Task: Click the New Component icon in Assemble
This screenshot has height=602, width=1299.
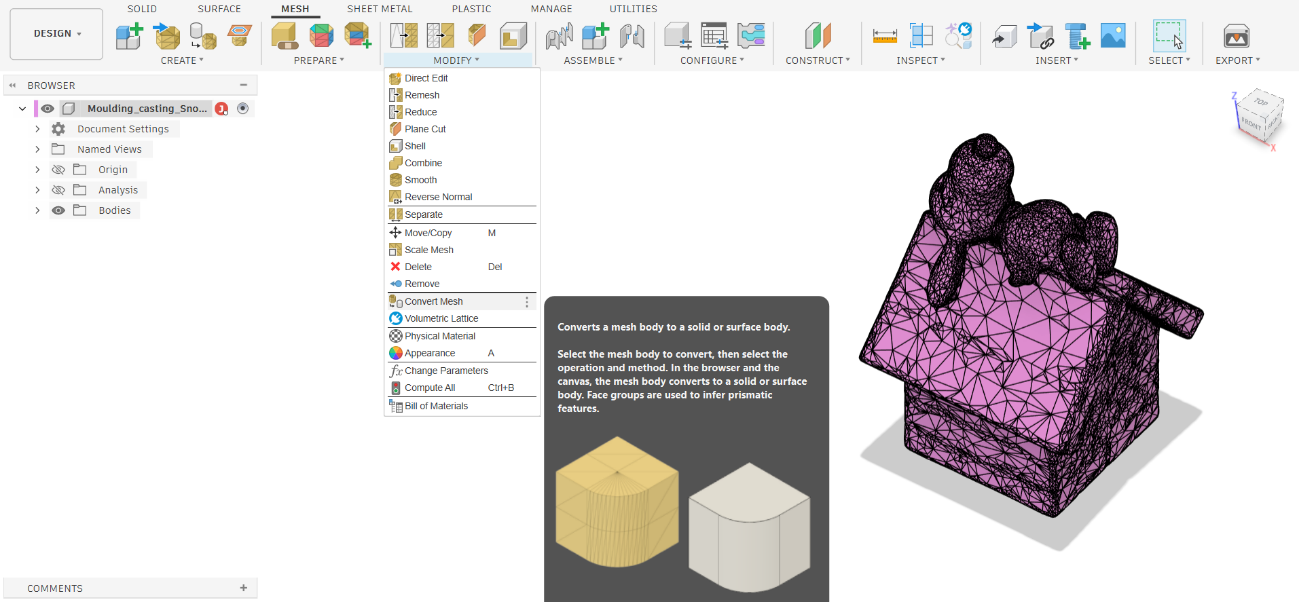Action: 596,36
